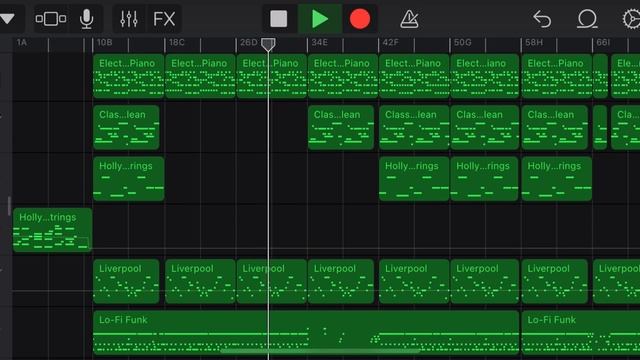Select Liverpool region starting at 58H
640x360 pixels.
tap(555, 281)
